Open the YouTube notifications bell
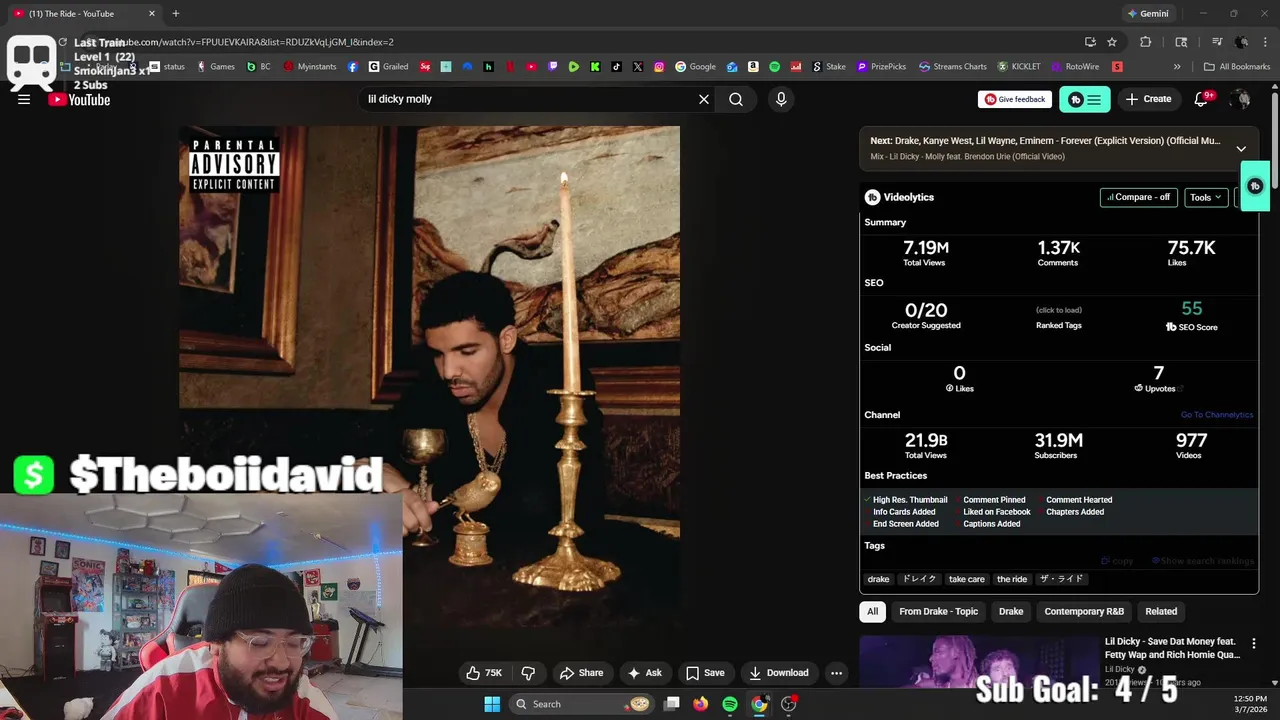This screenshot has height=720, width=1280. tap(1202, 99)
